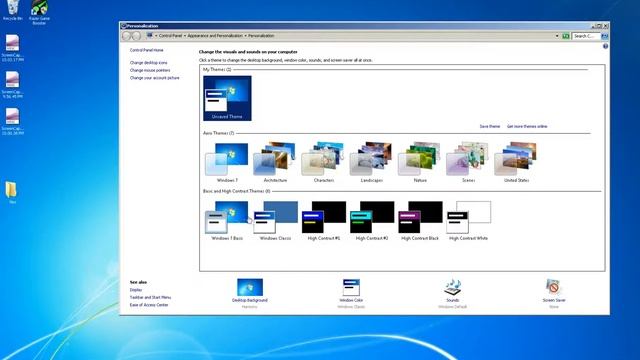The image size is (640, 360).
Task: Click Basic and High Contrast Themes header
Action: (237, 191)
